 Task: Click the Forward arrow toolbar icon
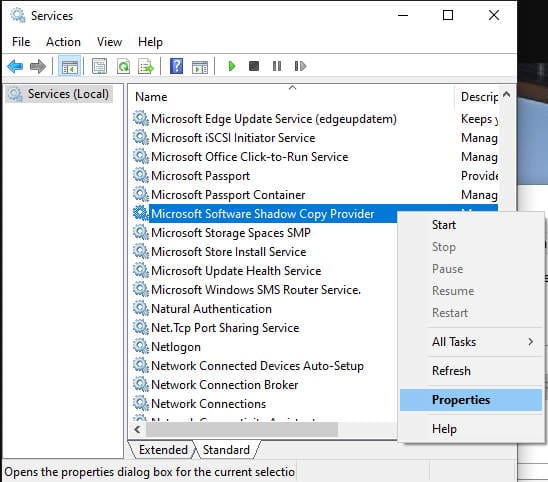pos(38,66)
